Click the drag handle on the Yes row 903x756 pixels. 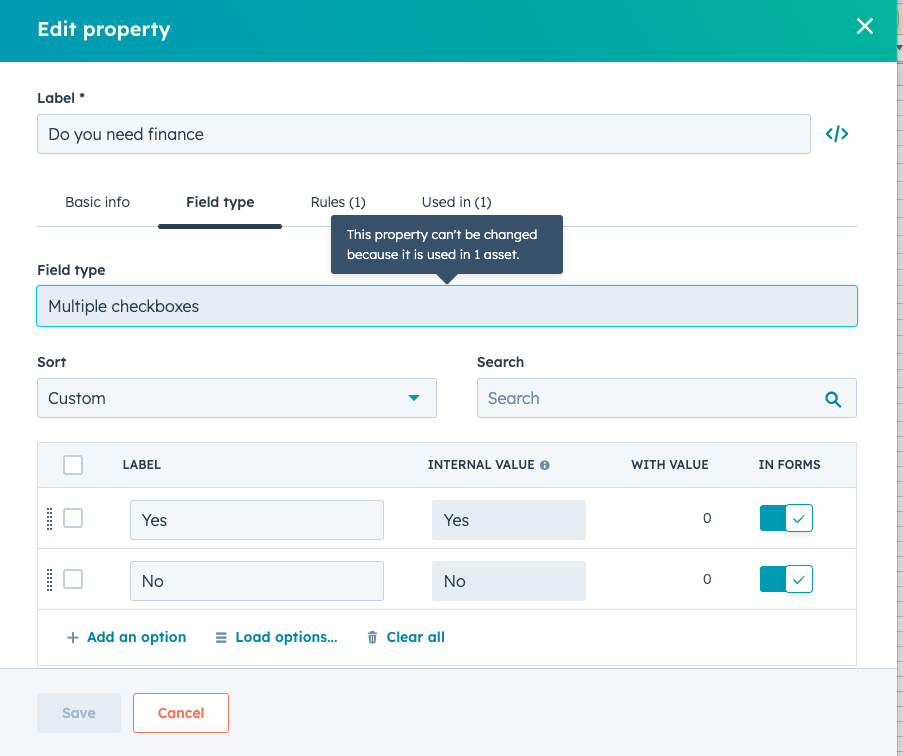pyautogui.click(x=51, y=518)
